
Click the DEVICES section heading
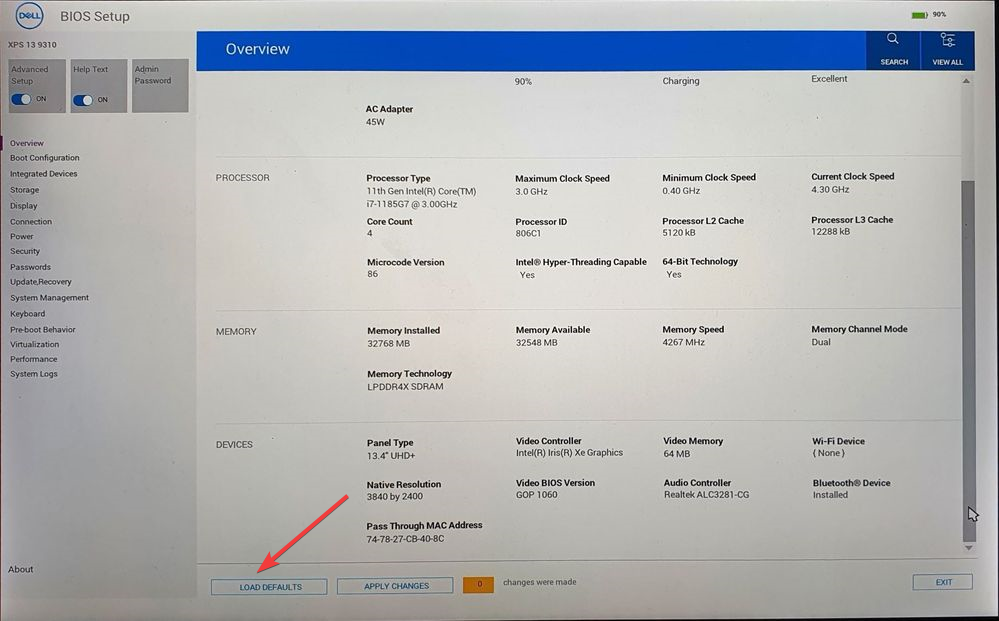(234, 445)
